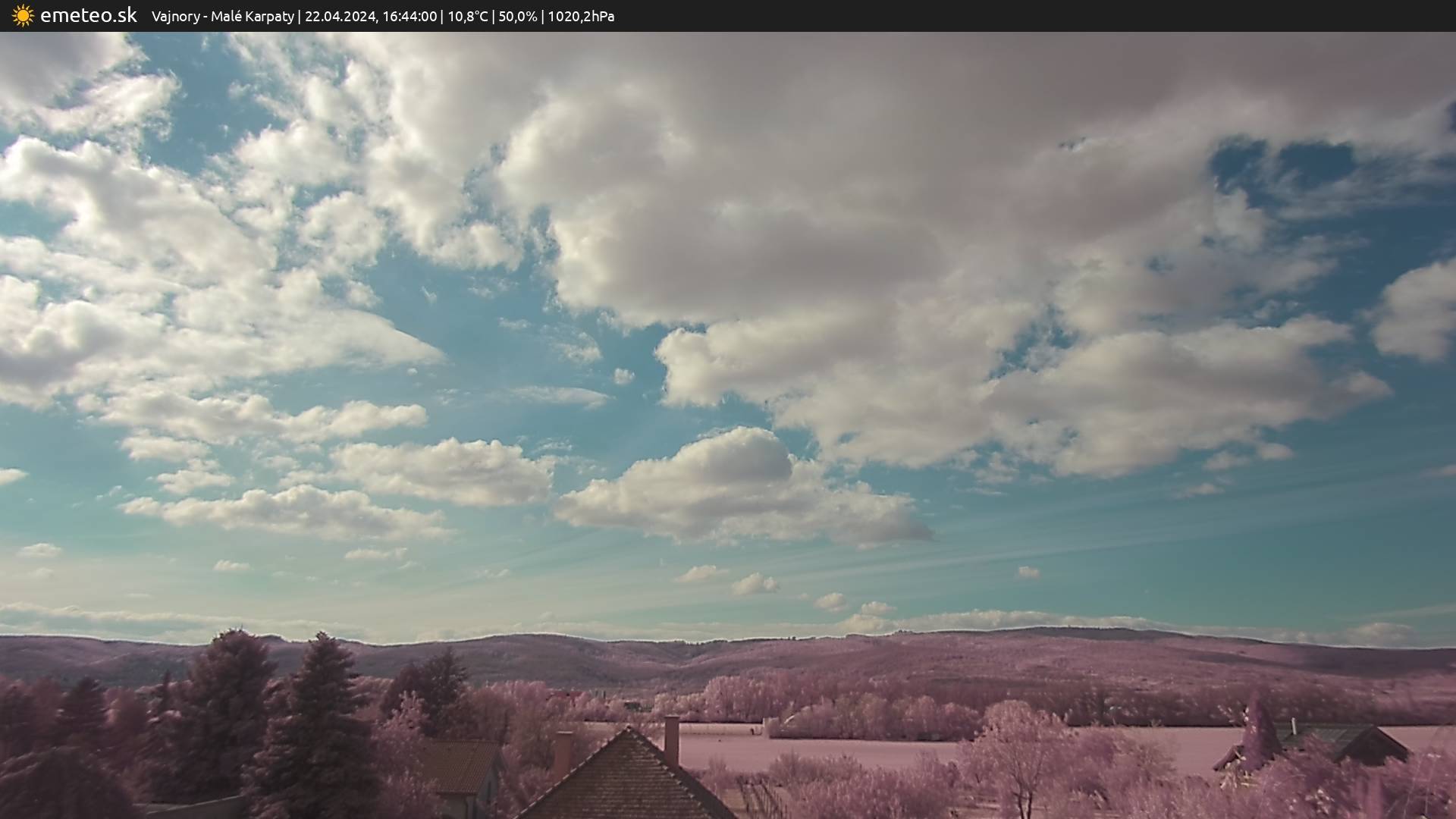Open the emeteo.sk site name link
The image size is (1456, 819).
pyautogui.click(x=88, y=16)
